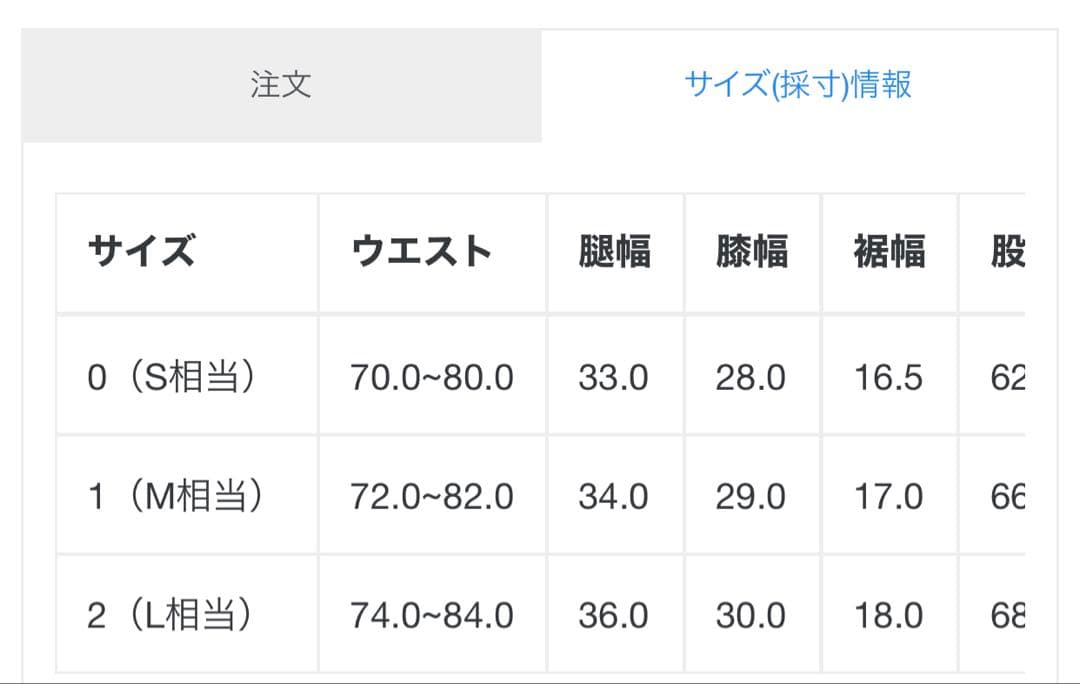1080x684 pixels.
Task: Select the サイズ(採寸)情報 tab
Action: (x=798, y=85)
